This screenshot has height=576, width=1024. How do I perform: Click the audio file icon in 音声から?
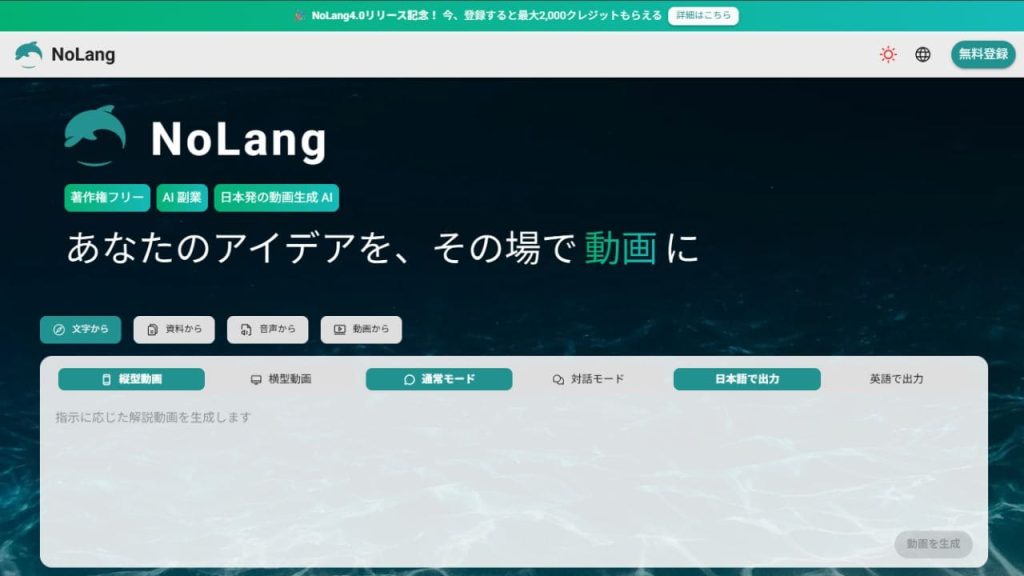coord(246,330)
